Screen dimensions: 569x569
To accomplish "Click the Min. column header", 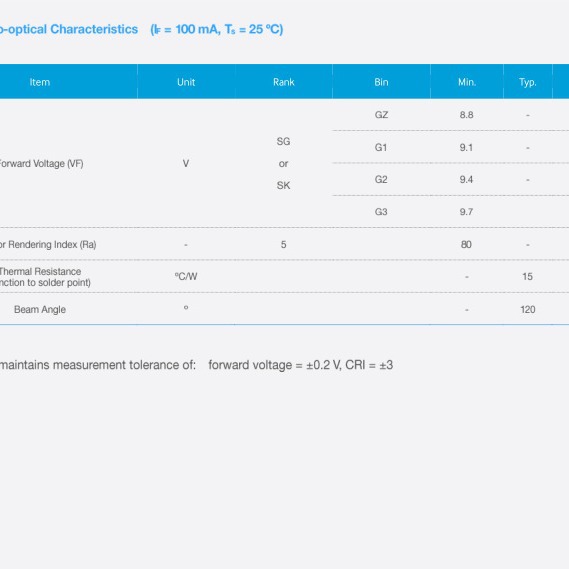I will coord(467,82).
